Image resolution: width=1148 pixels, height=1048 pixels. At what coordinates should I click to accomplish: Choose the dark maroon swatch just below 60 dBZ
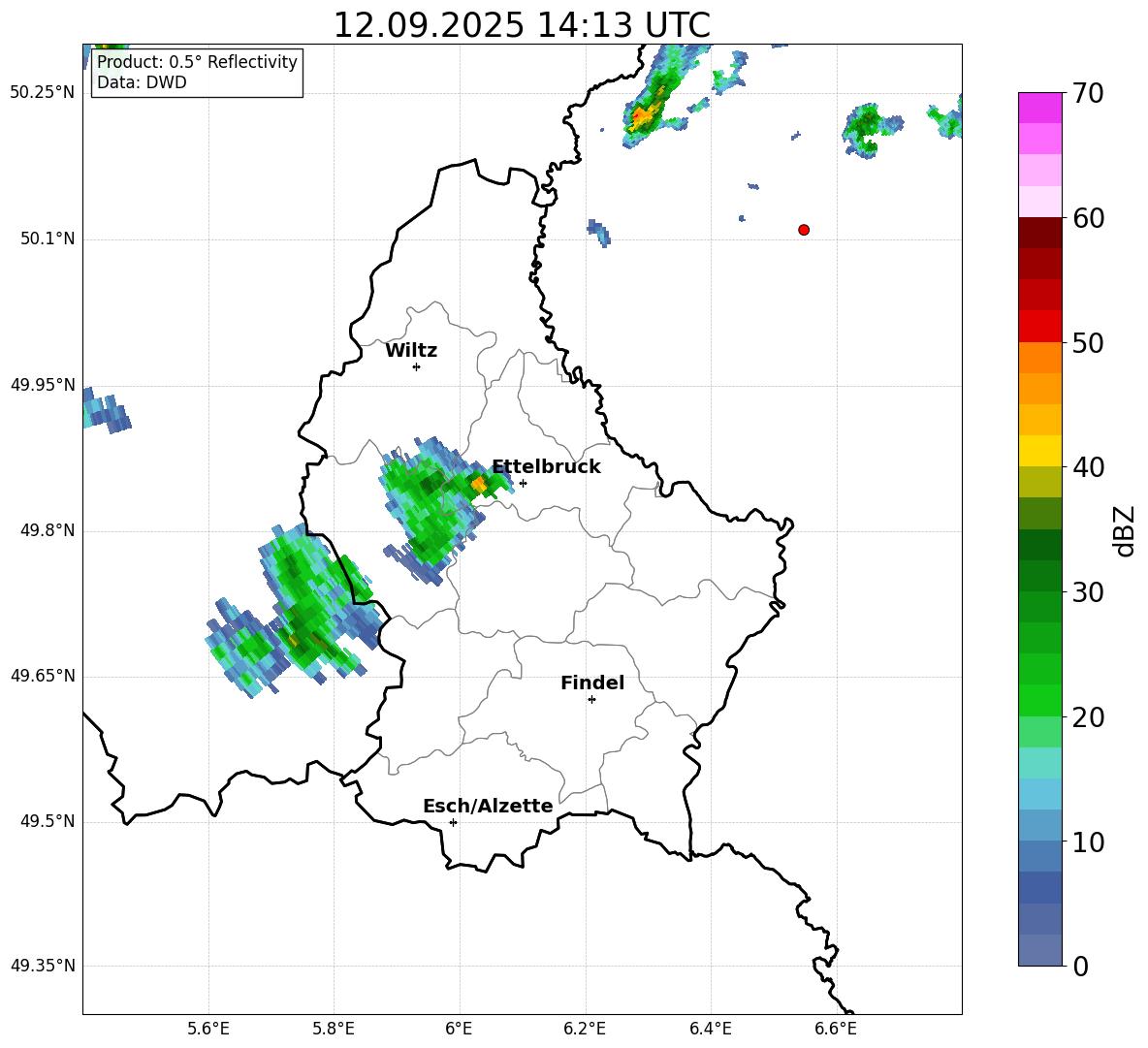pos(1040,233)
